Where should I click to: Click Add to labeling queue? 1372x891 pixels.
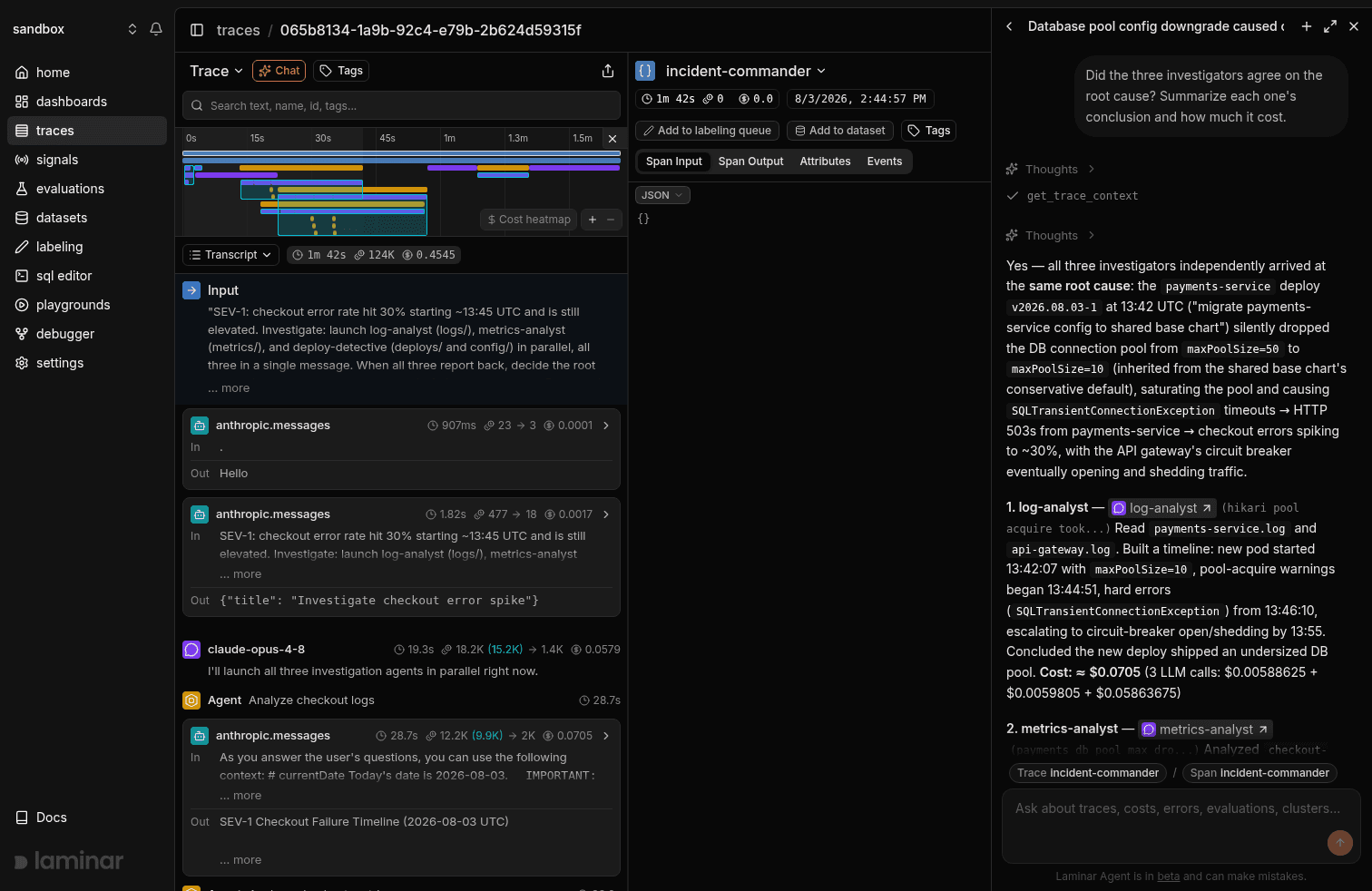coord(707,131)
